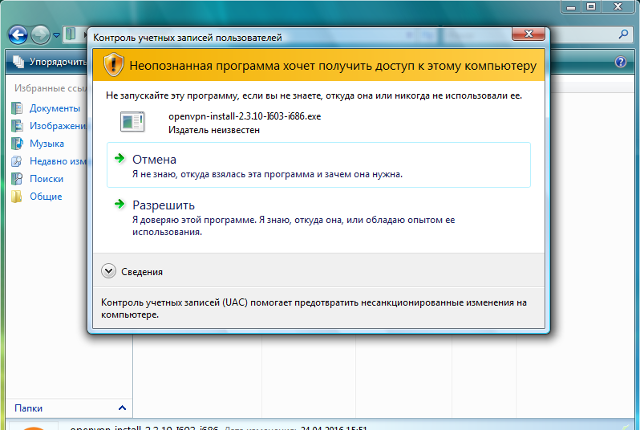Viewport: 640px width, 430px height.
Task: Click the Избранные ссылки heading
Action: click(51, 88)
